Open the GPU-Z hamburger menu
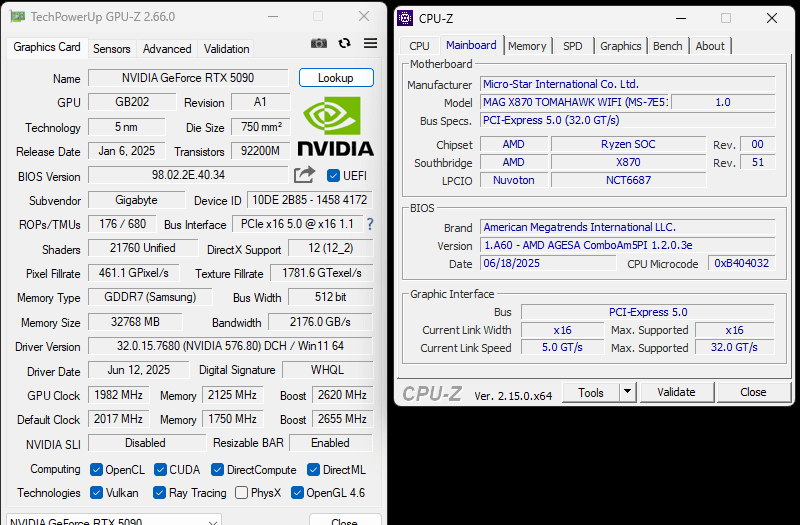Image resolution: width=800 pixels, height=525 pixels. pos(370,43)
